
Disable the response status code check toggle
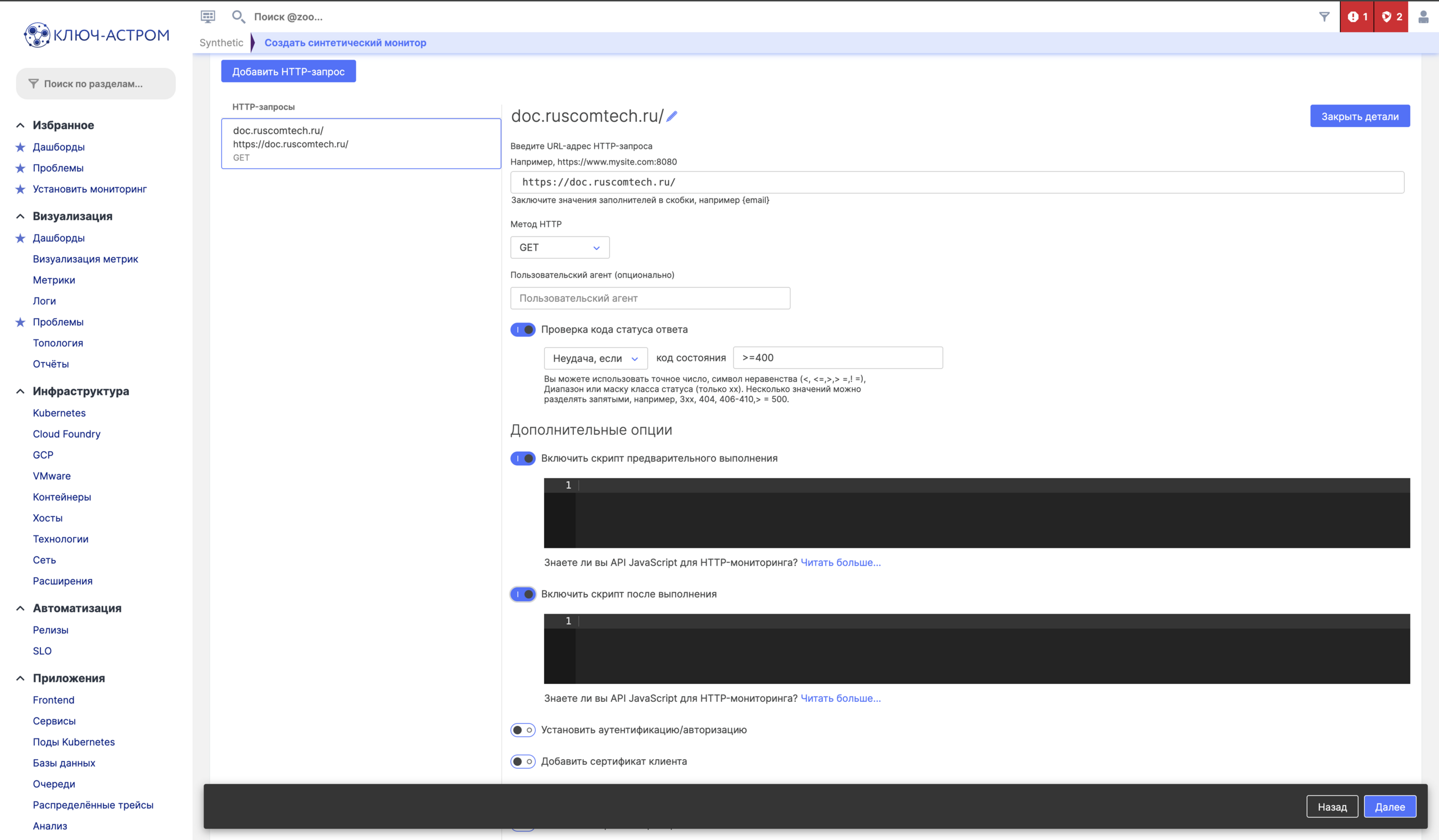[x=523, y=329]
